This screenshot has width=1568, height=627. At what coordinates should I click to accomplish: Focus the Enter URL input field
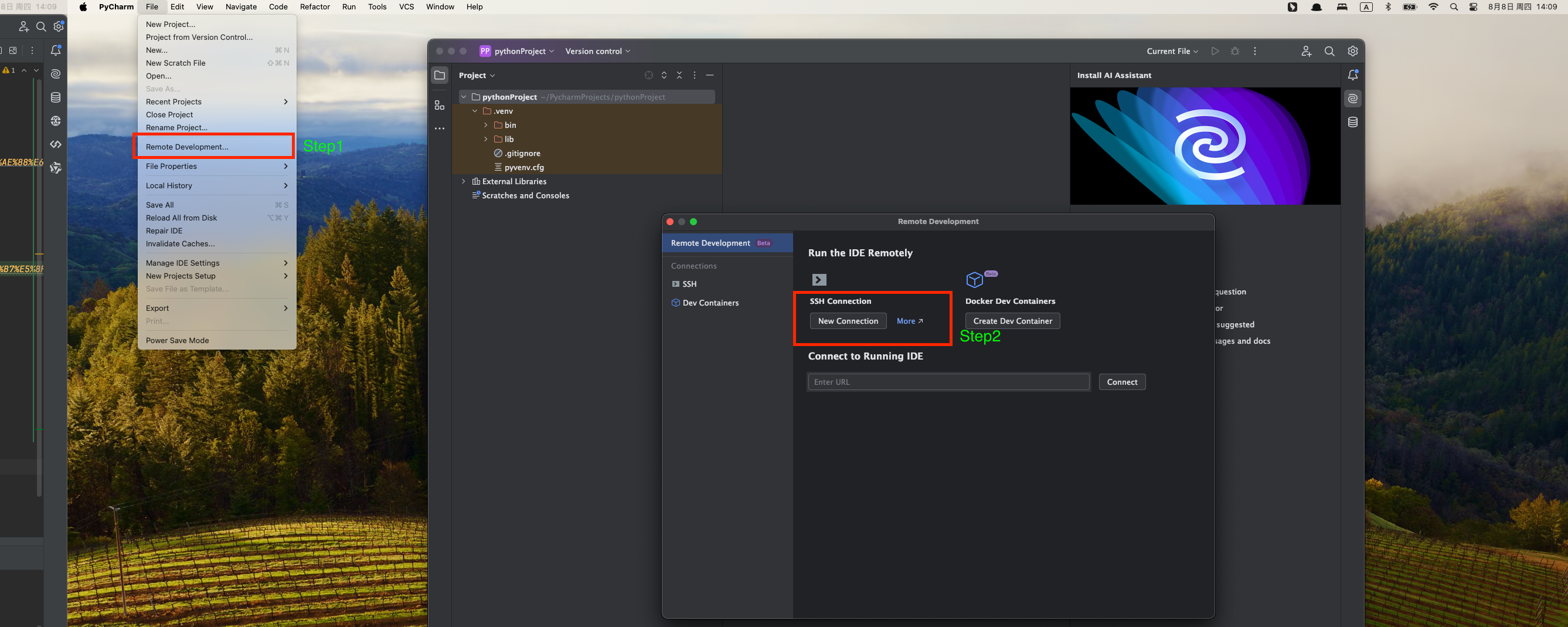[x=948, y=382]
